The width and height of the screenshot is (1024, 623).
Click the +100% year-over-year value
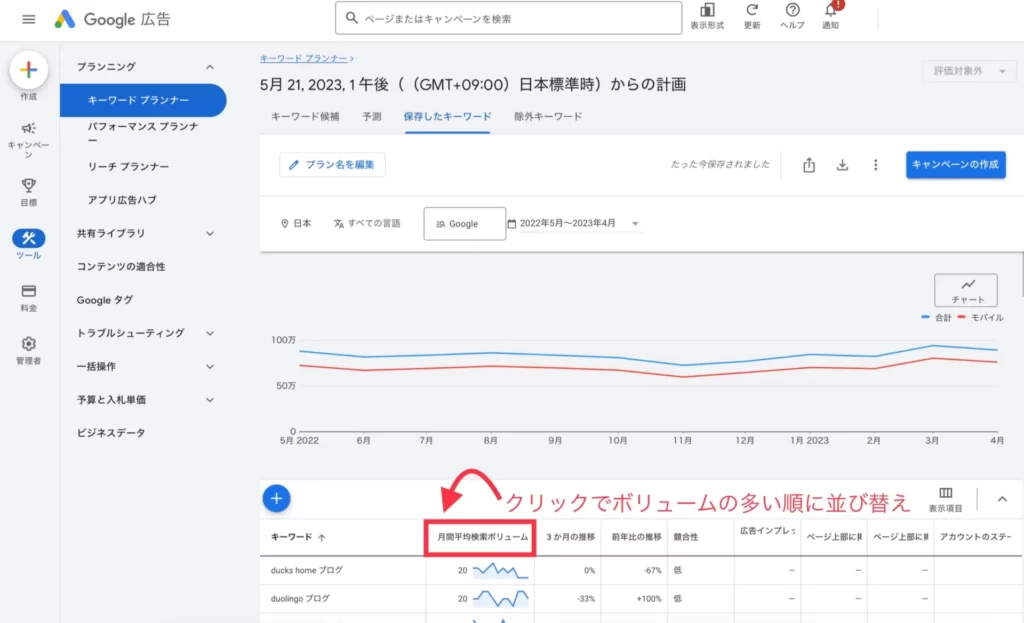[648, 598]
